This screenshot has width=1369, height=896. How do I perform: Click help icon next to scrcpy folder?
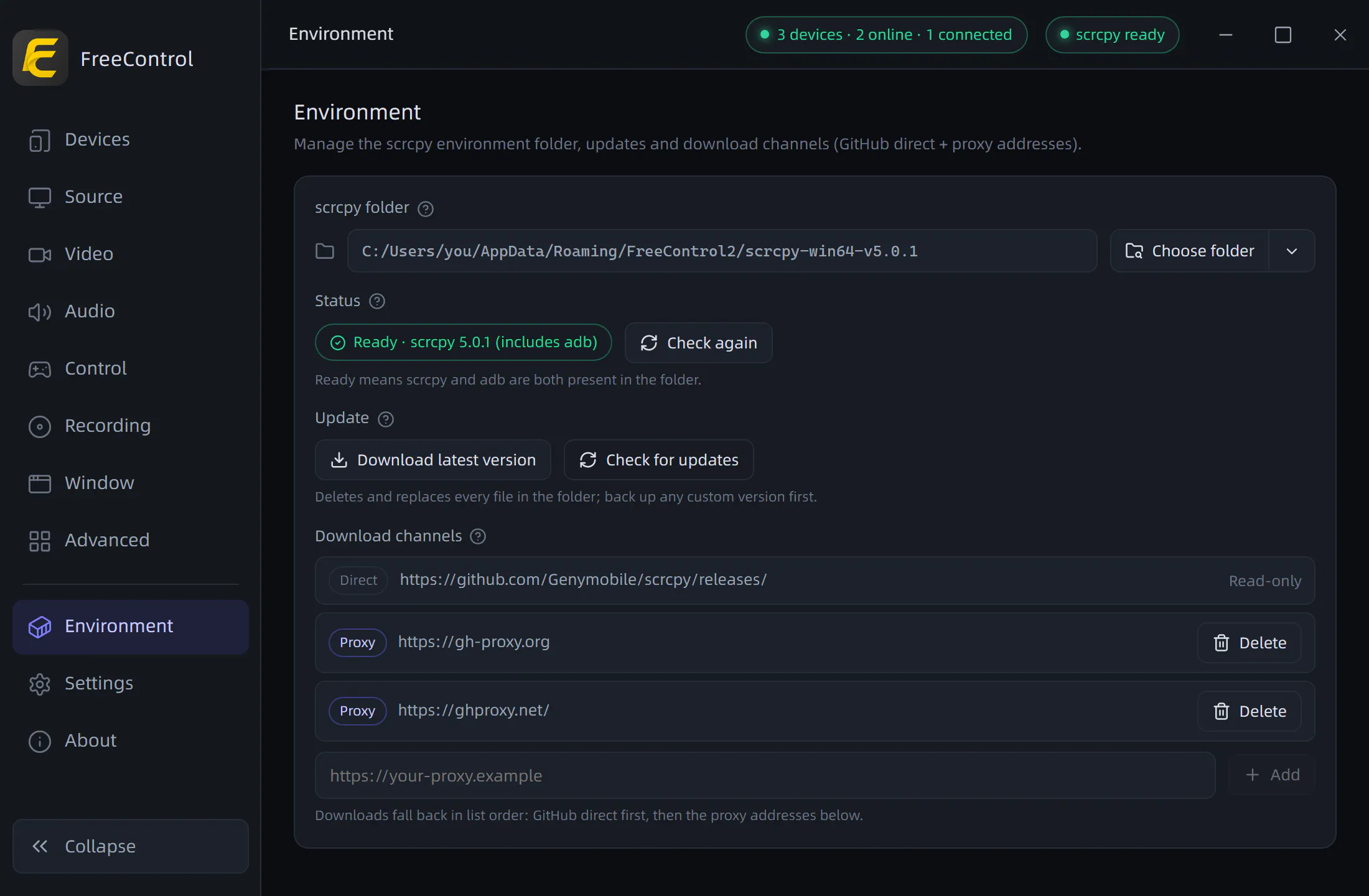coord(426,208)
